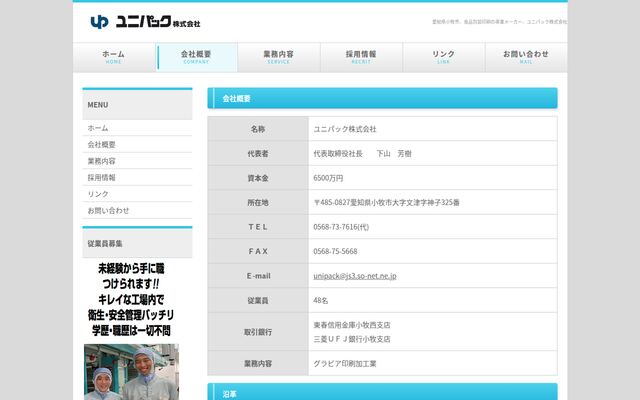Viewport: 640px width, 400px height.
Task: Click the 従業員募集 sidebar heading
Action: click(137, 243)
